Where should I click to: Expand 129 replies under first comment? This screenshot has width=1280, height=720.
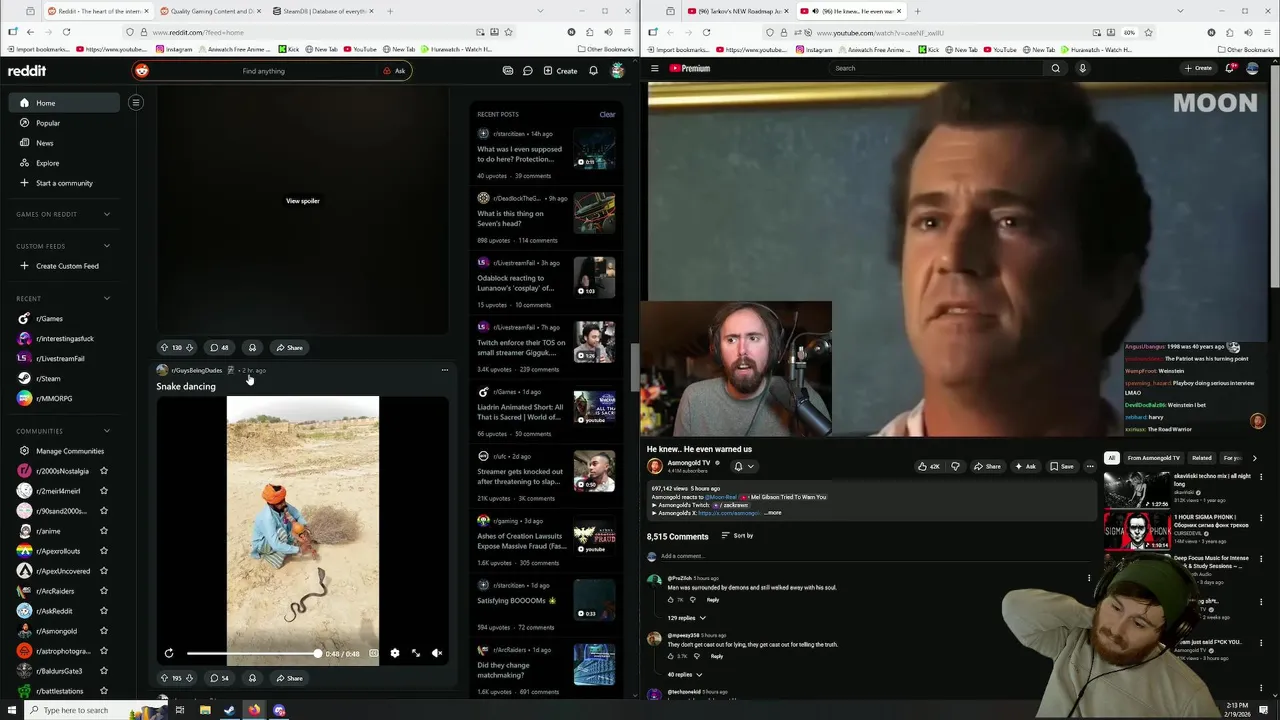click(685, 618)
